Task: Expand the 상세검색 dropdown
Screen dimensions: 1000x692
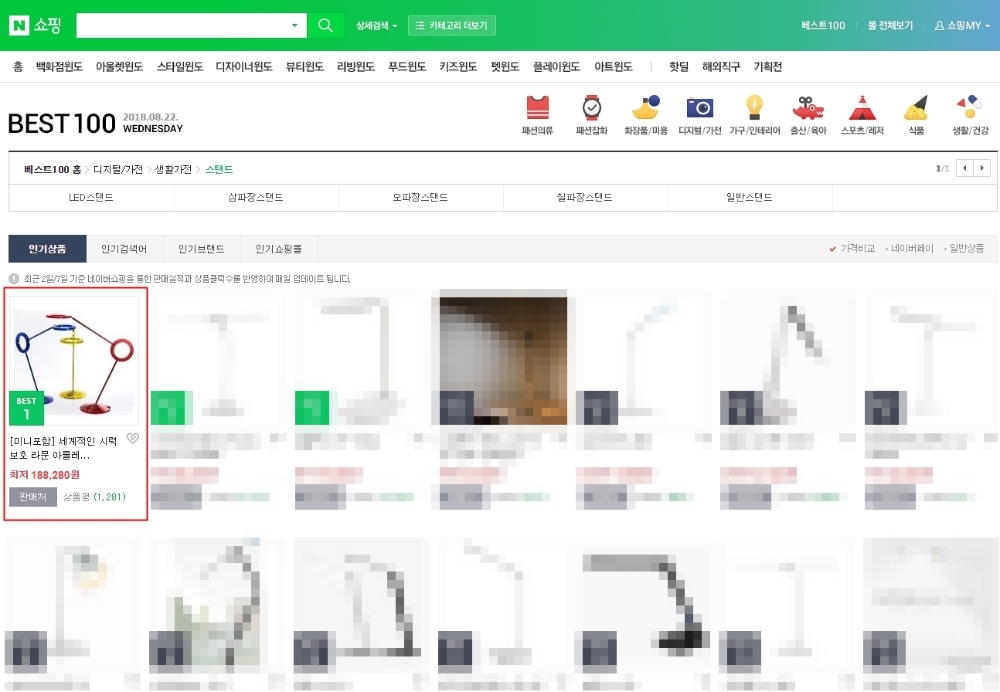Action: pos(376,26)
